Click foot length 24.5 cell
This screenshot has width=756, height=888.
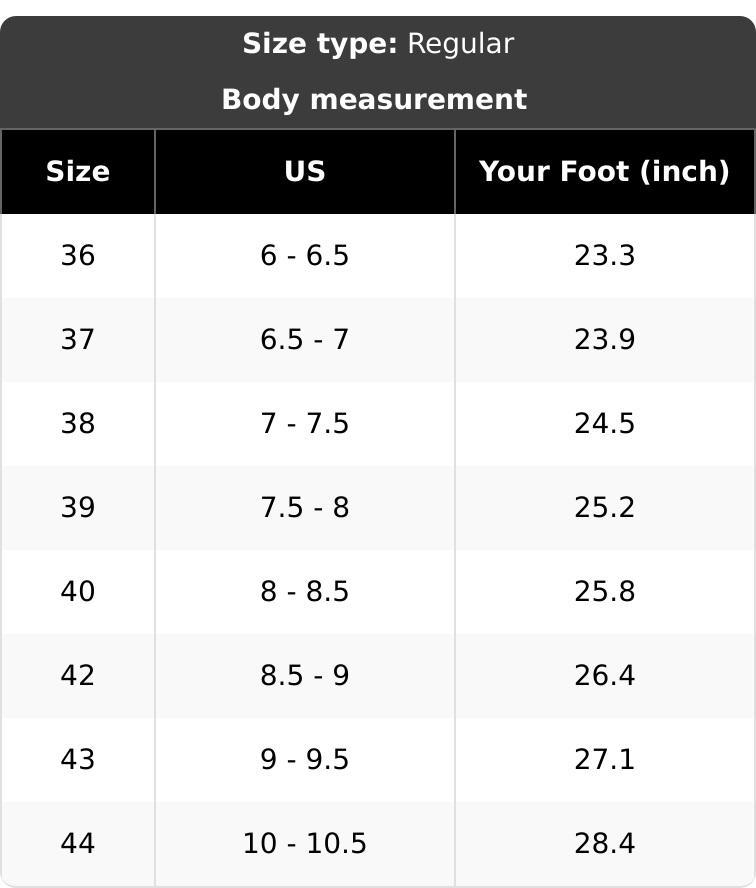click(x=604, y=423)
